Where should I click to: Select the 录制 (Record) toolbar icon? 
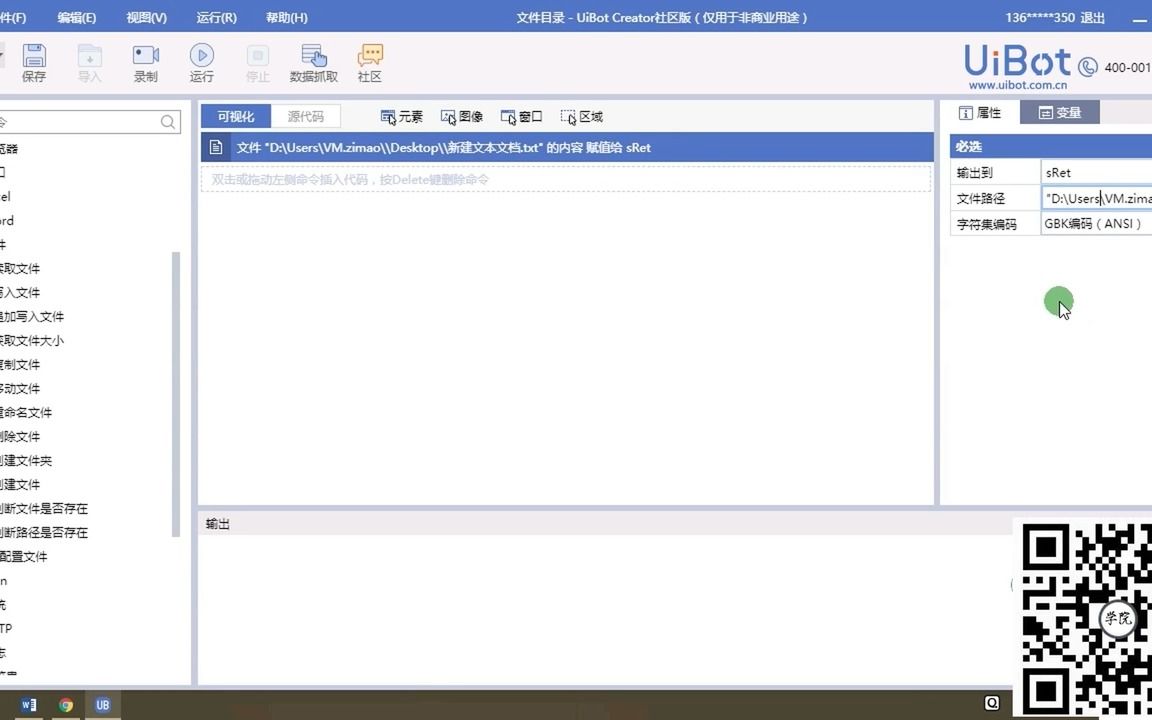[x=145, y=62]
